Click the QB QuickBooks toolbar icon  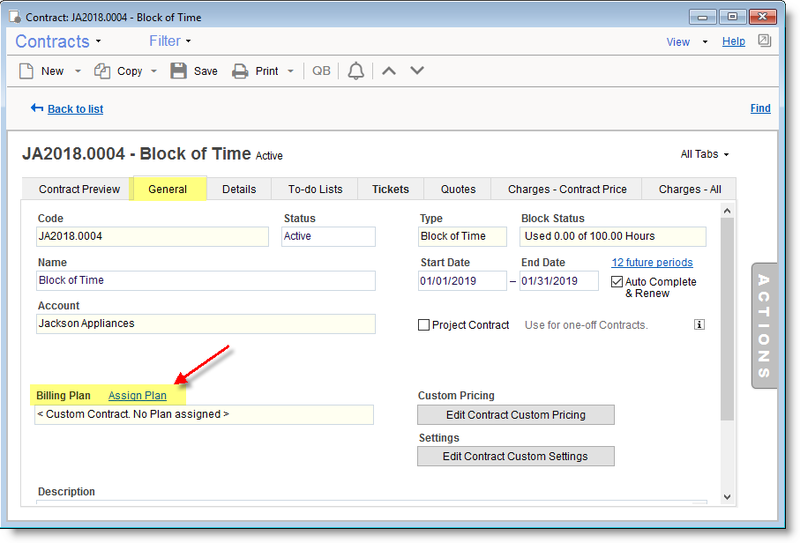(321, 71)
